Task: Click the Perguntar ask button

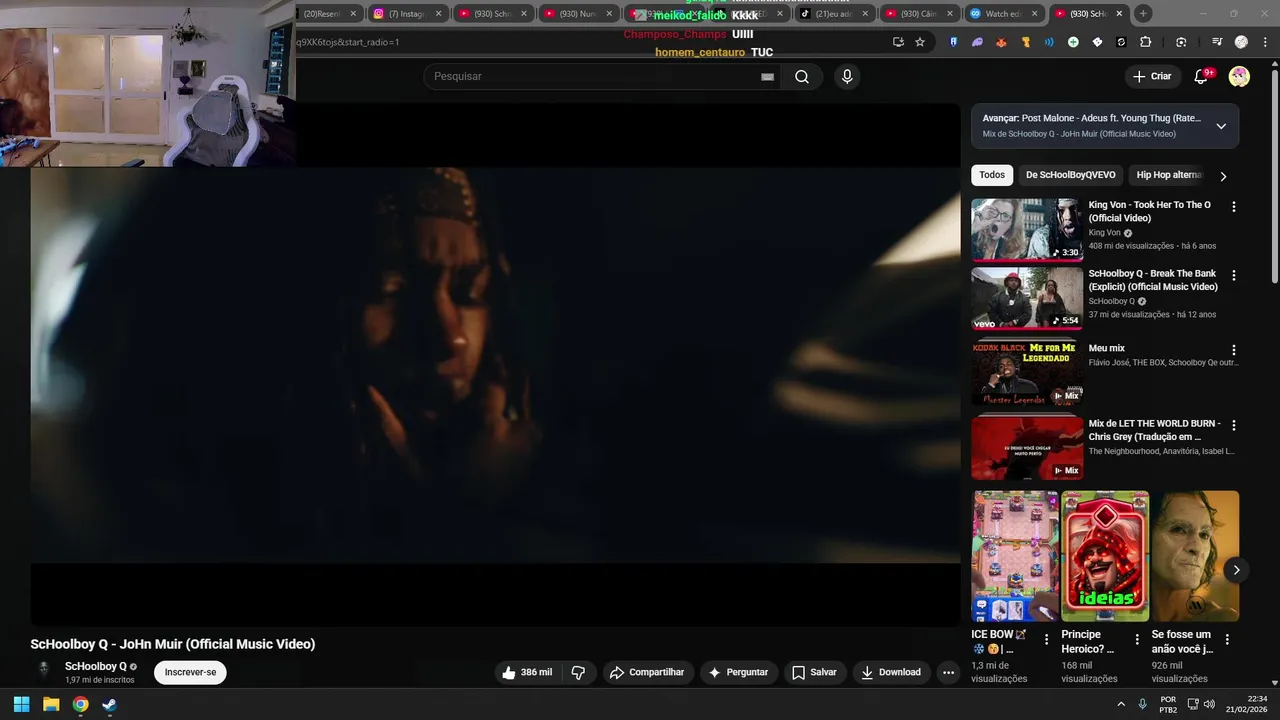Action: [x=738, y=672]
